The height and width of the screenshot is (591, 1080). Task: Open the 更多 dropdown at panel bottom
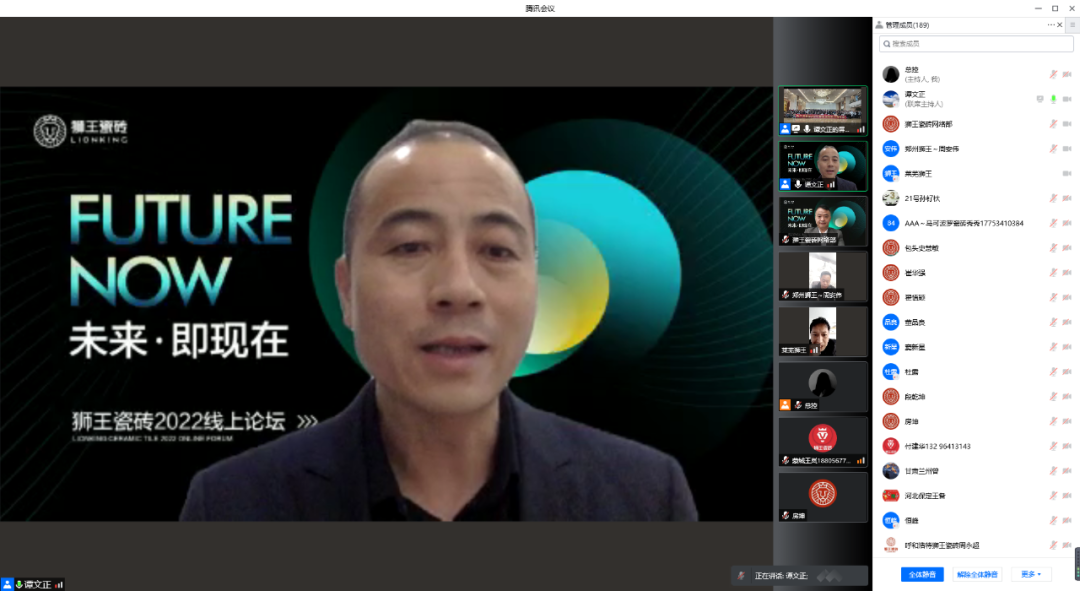pos(1031,574)
